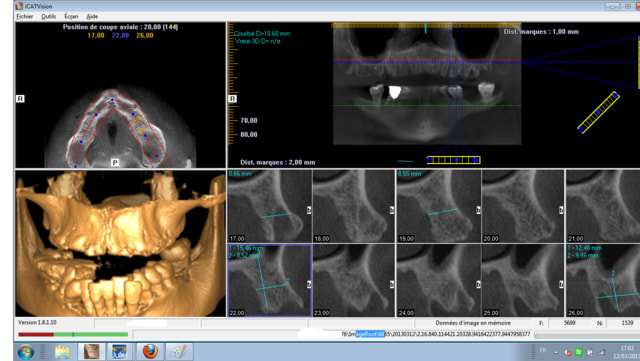Screen dimensions: 640x361
Task: Click the iCATVision icon in title bar
Action: [x=19, y=6]
